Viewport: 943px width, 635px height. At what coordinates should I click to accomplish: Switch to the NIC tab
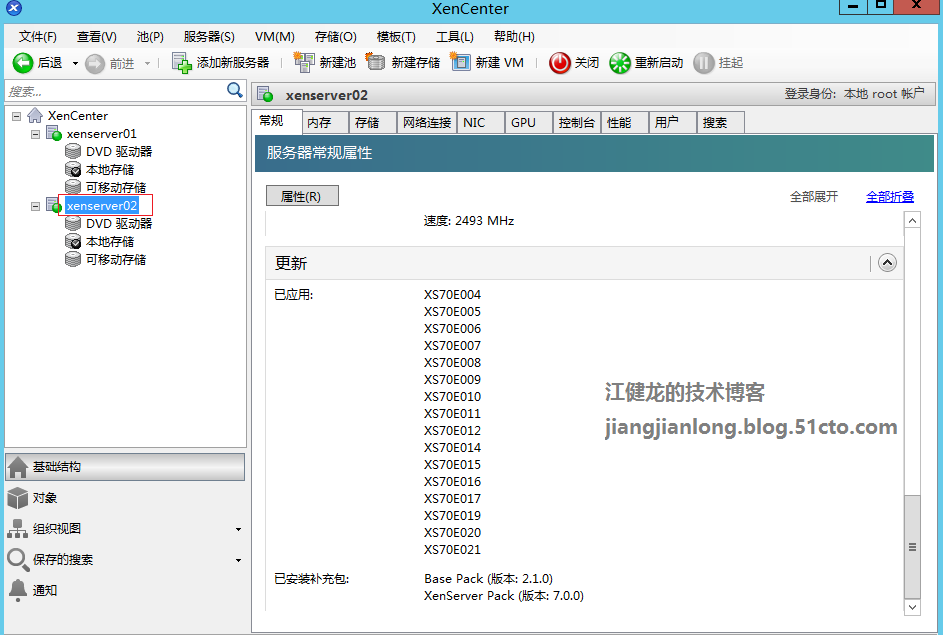coord(481,123)
